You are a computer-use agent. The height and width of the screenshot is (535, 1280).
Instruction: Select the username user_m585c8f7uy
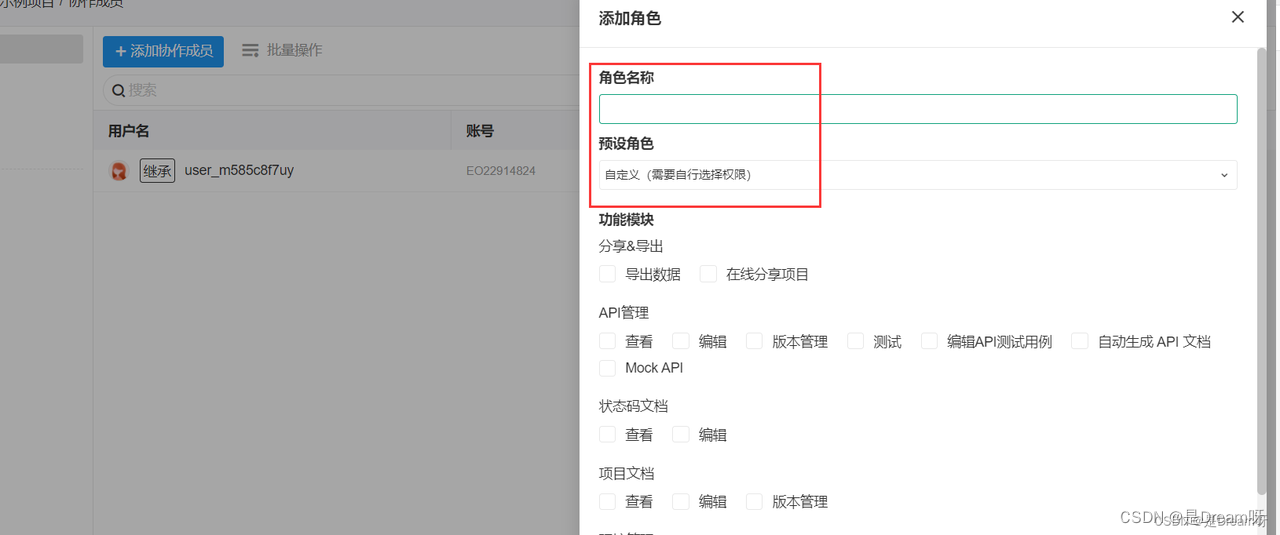click(239, 171)
